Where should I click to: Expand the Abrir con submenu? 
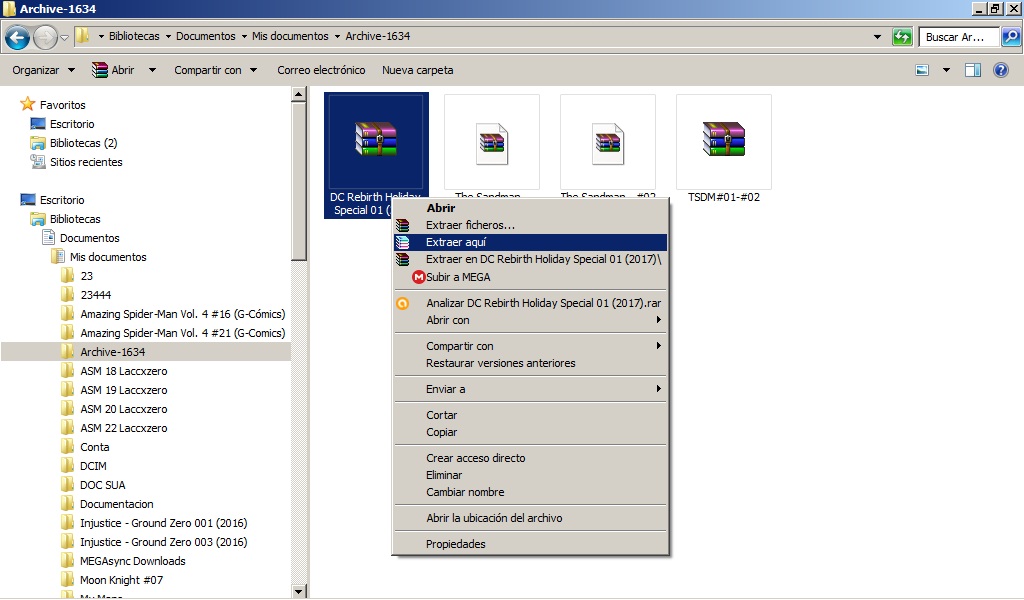coord(530,320)
